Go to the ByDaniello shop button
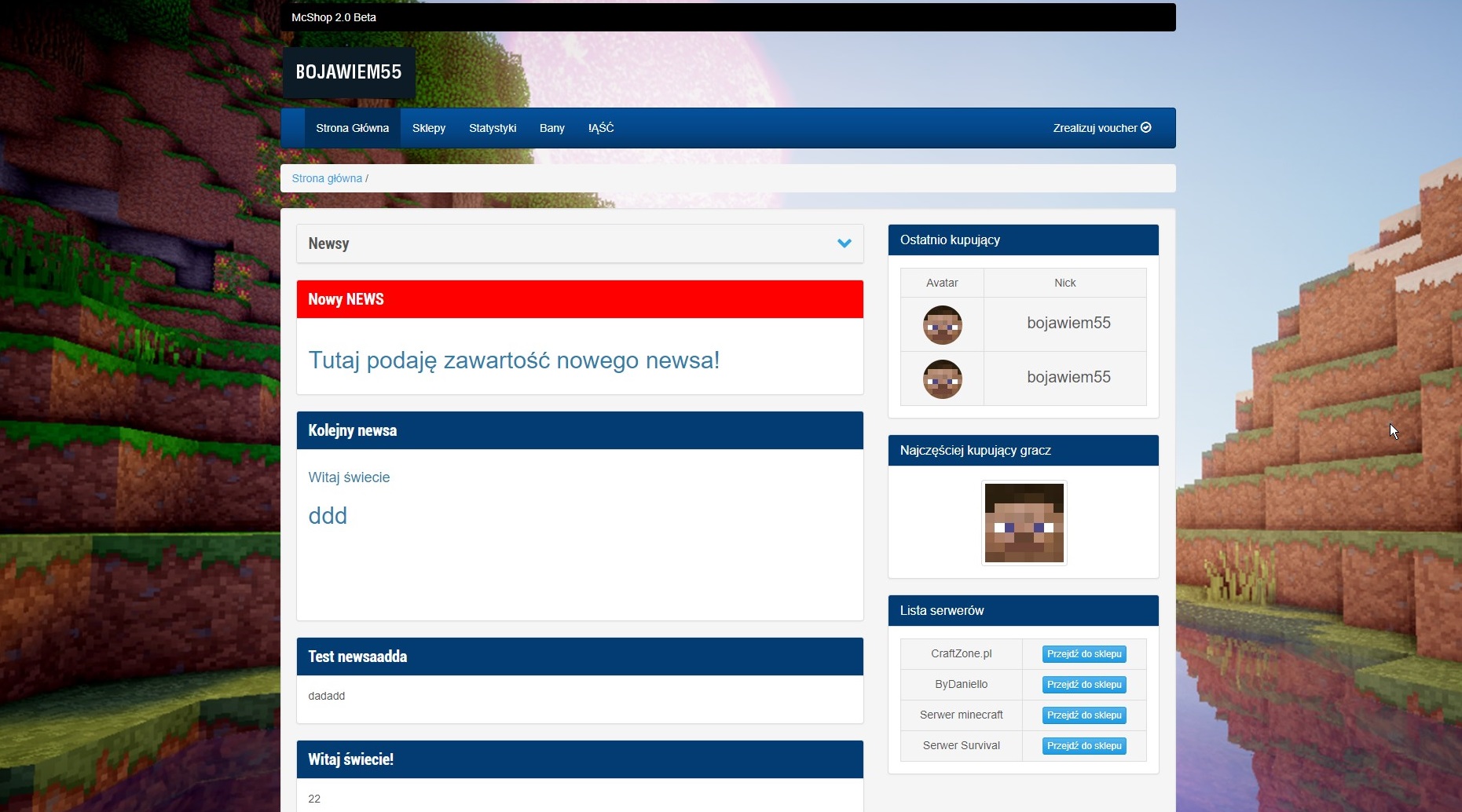The height and width of the screenshot is (812, 1462). (1083, 685)
